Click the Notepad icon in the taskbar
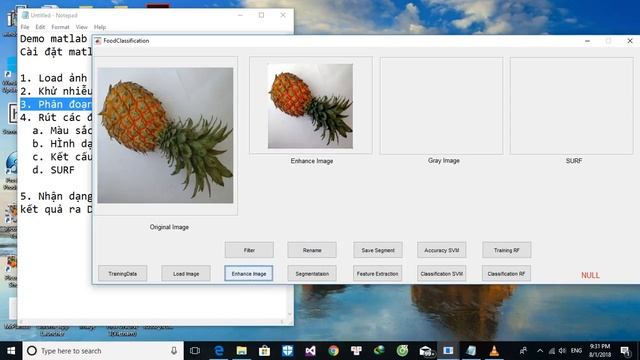This screenshot has height=360, width=640. click(x=471, y=351)
